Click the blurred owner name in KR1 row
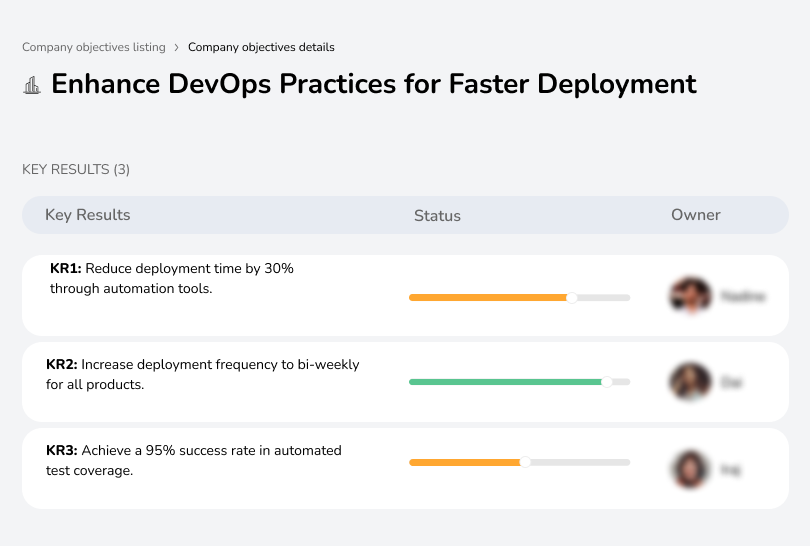The height and width of the screenshot is (546, 810). pos(743,297)
